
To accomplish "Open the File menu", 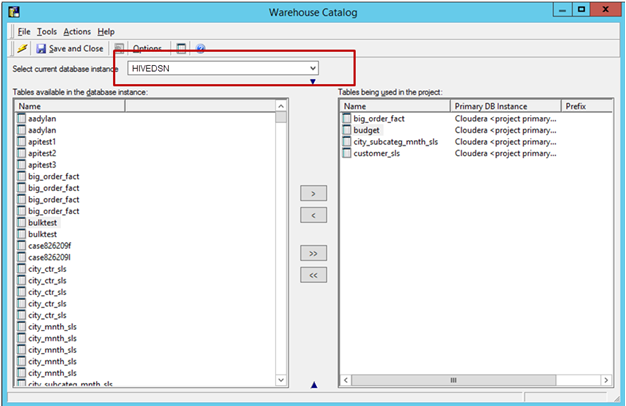I will coord(24,32).
